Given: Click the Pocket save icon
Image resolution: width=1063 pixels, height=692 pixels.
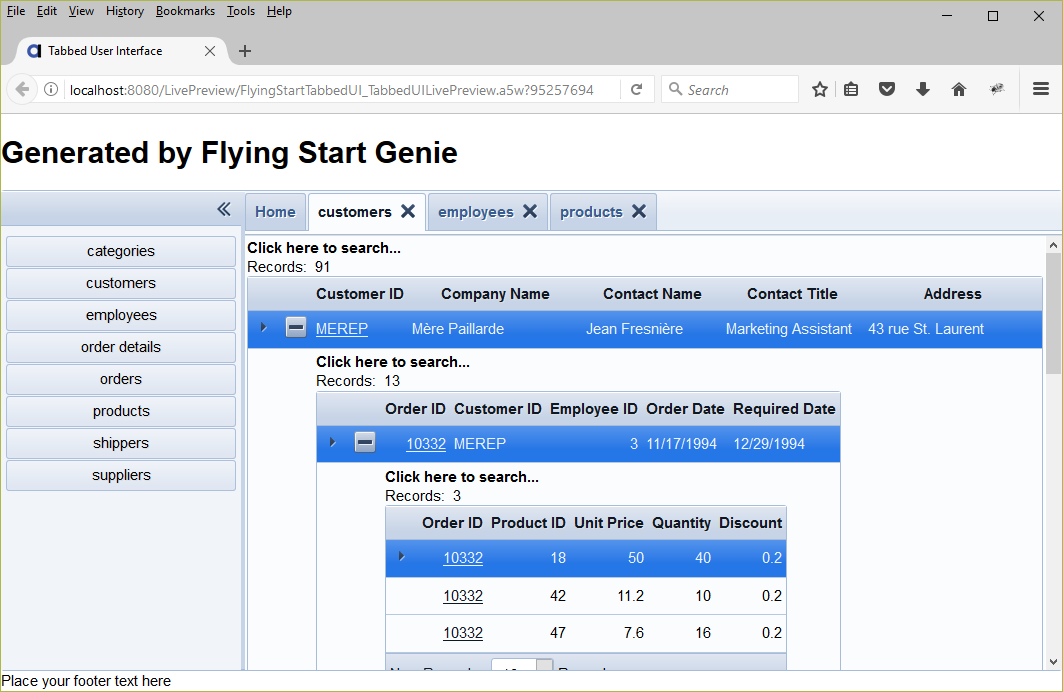Looking at the screenshot, I should 887,89.
